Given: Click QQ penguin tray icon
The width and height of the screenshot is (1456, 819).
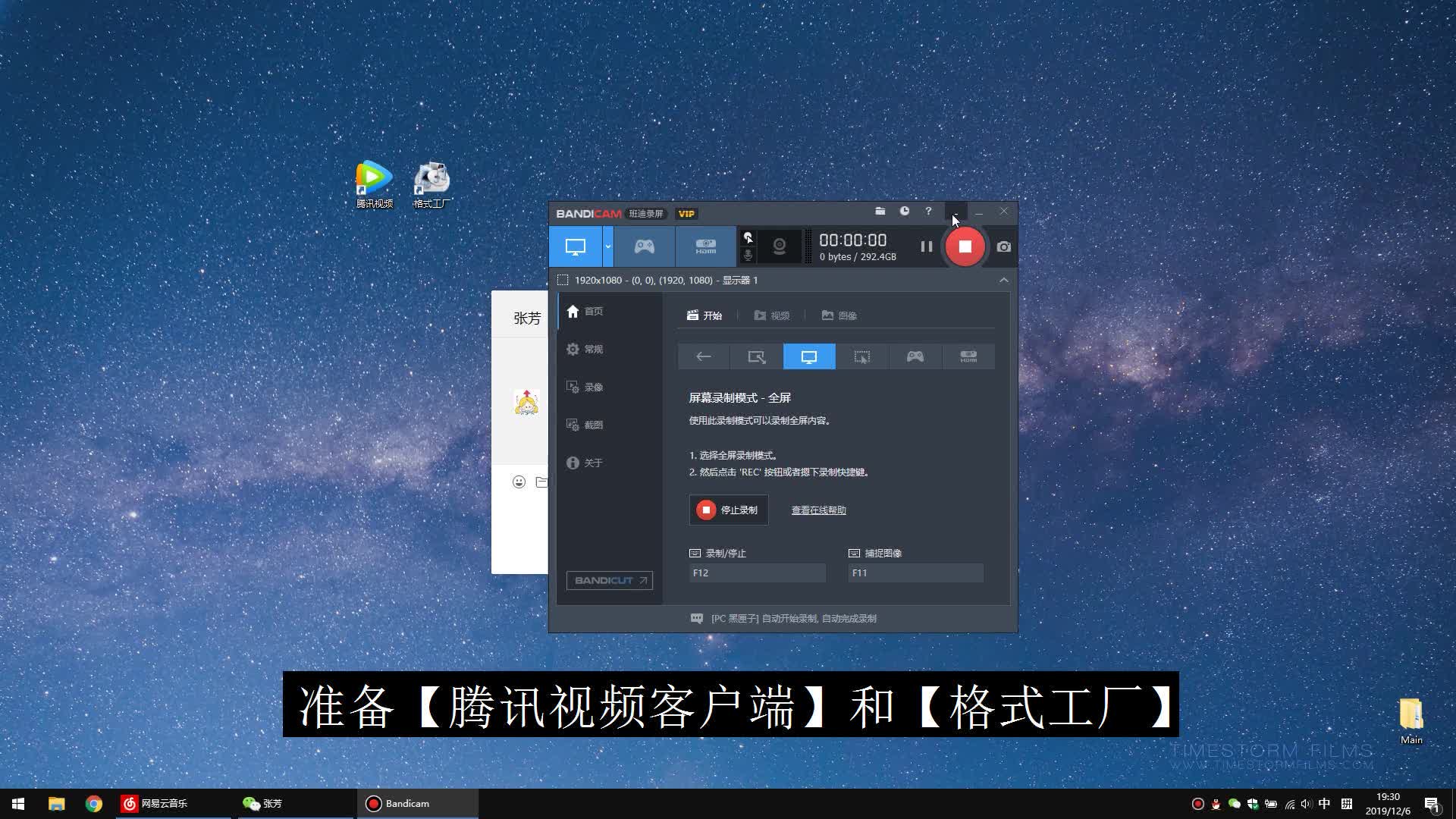Looking at the screenshot, I should coord(1216,804).
